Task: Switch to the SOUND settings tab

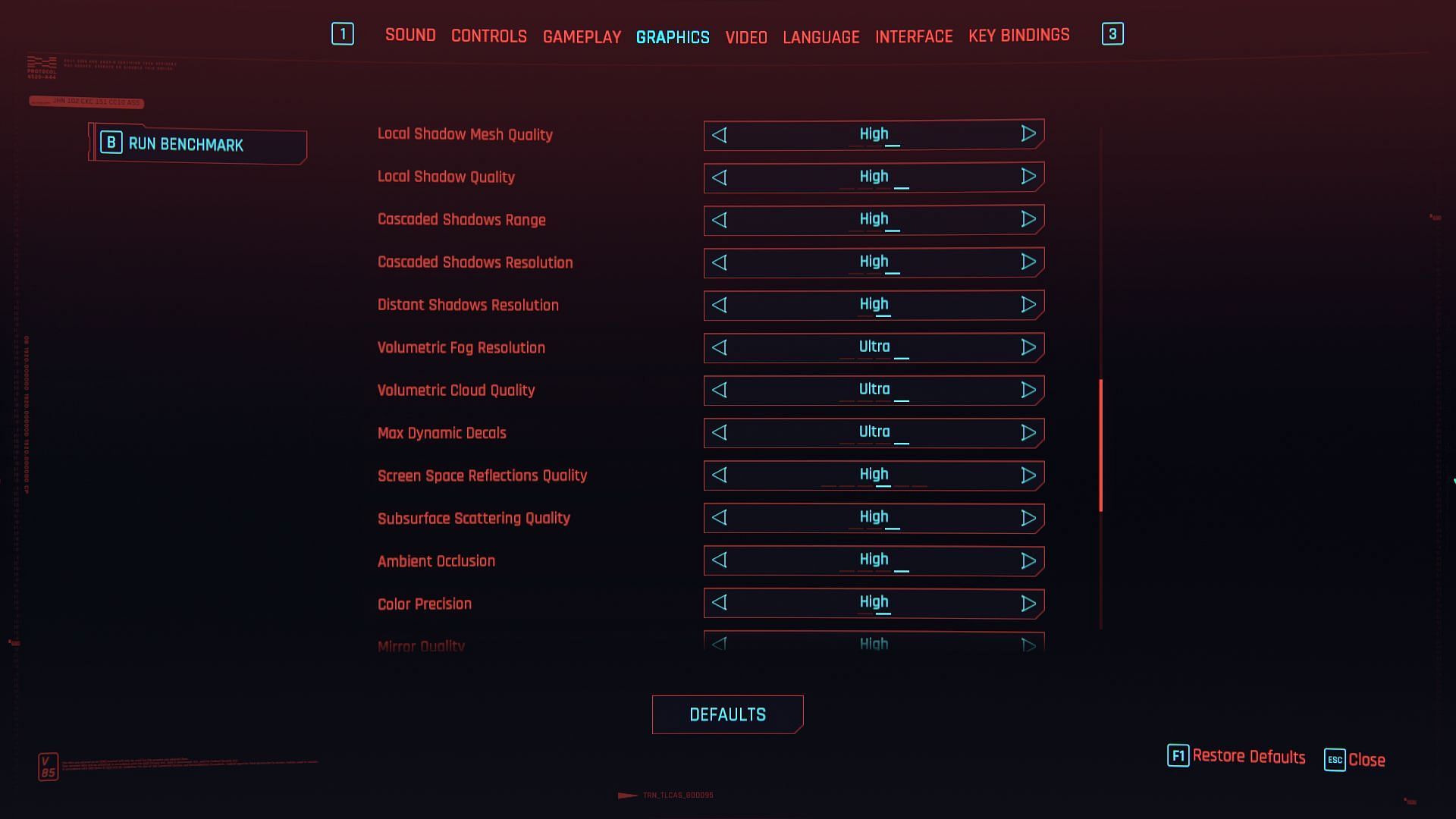Action: tap(410, 34)
